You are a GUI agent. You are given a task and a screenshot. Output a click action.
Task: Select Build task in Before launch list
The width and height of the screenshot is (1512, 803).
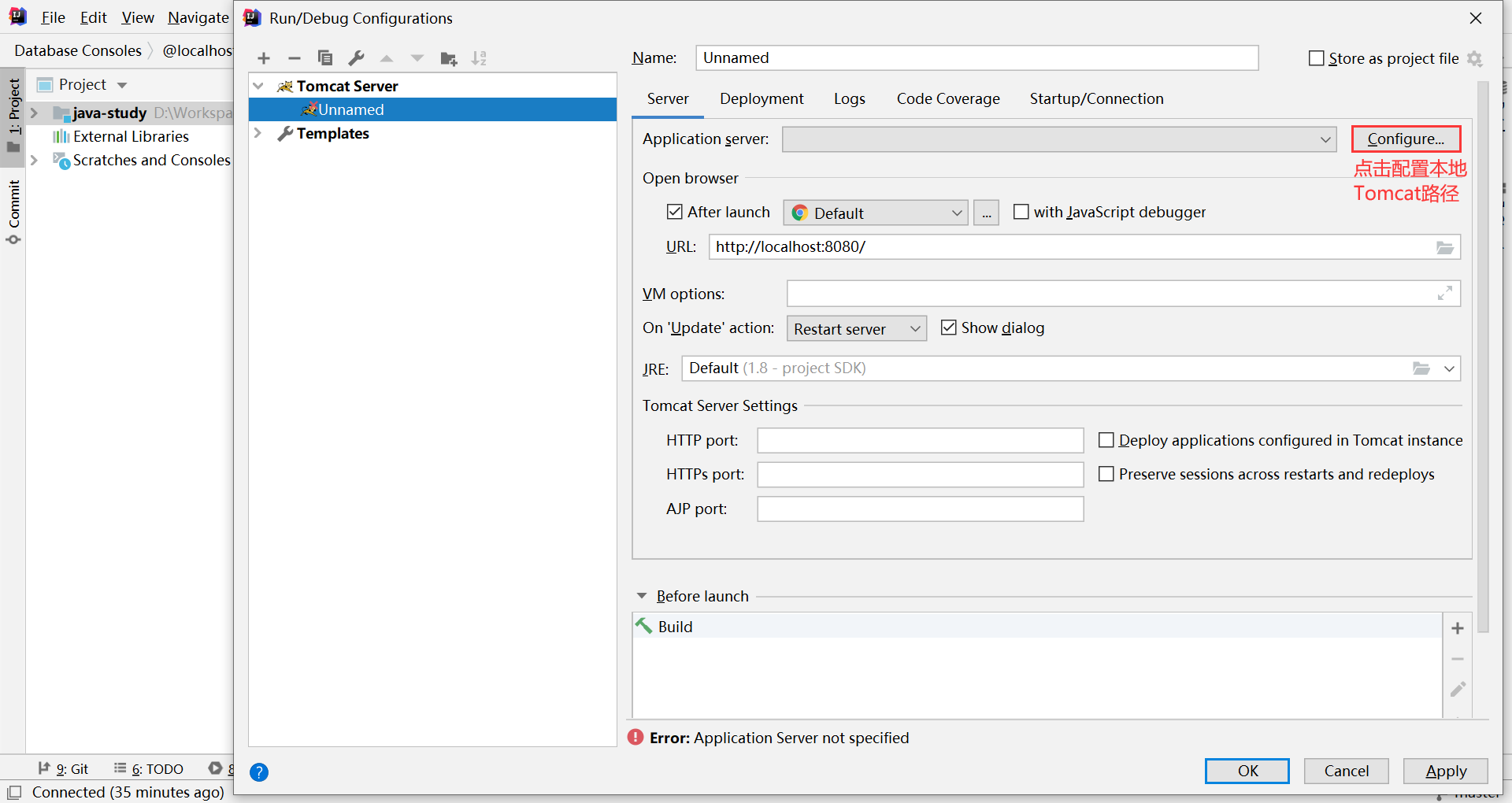click(1037, 627)
